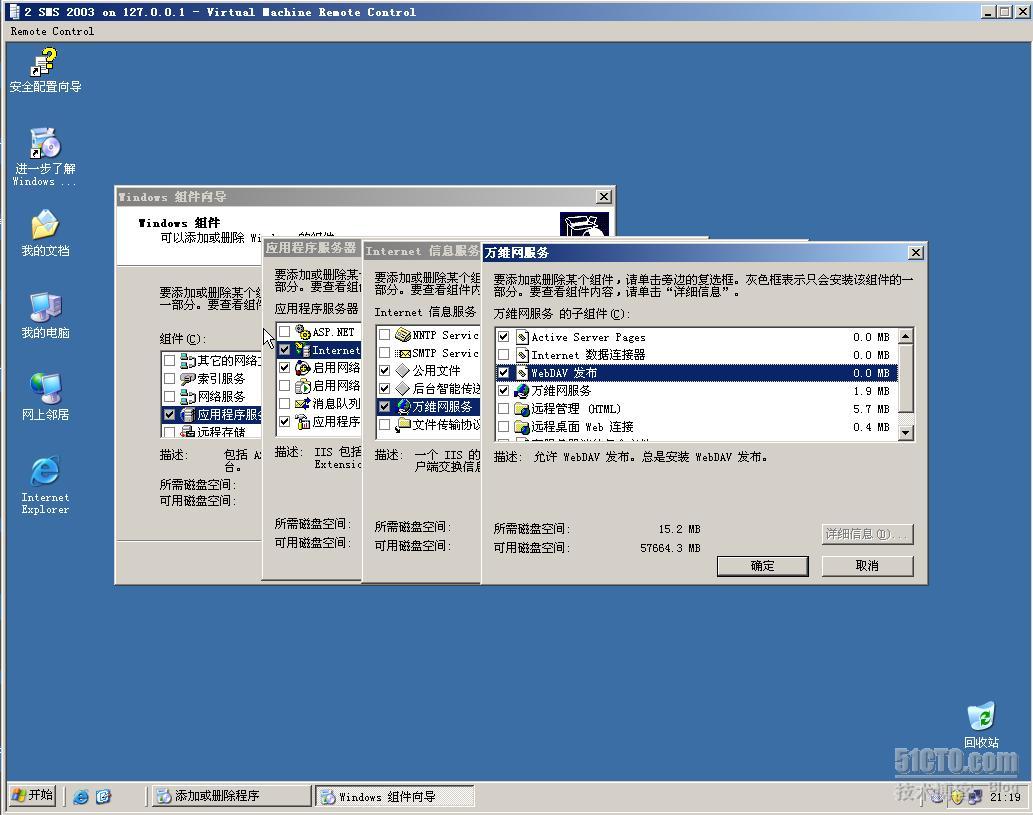1033x815 pixels.
Task: Click the ASP.NET gear icon
Action: pyautogui.click(x=302, y=332)
